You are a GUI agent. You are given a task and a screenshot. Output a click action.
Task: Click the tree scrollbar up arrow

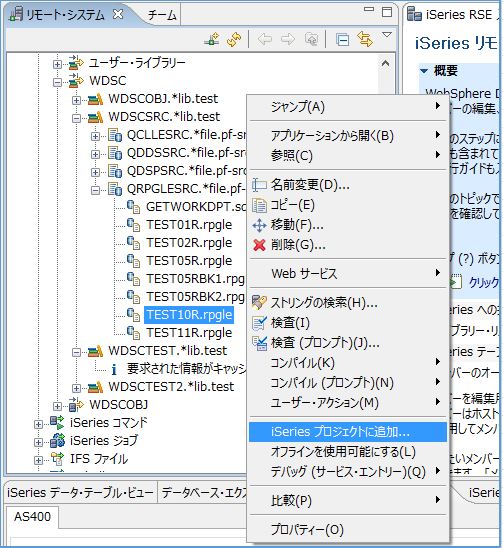coord(386,64)
